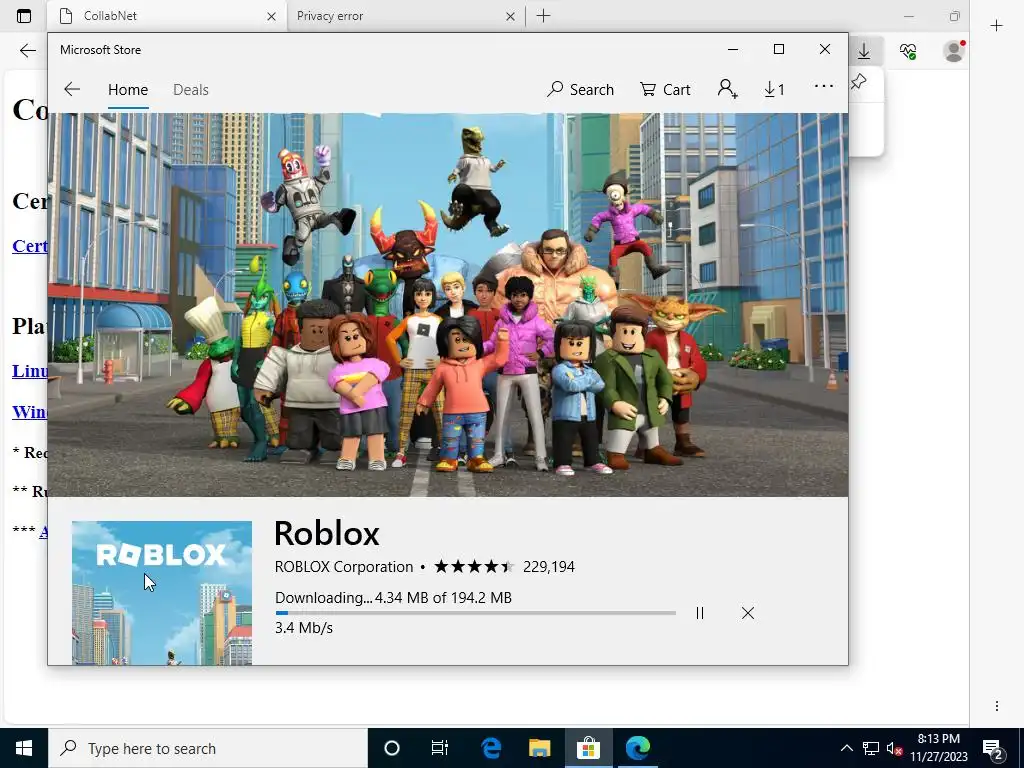Viewport: 1024px width, 768px height.
Task: Select the Privacy error browser tab
Action: 405,16
